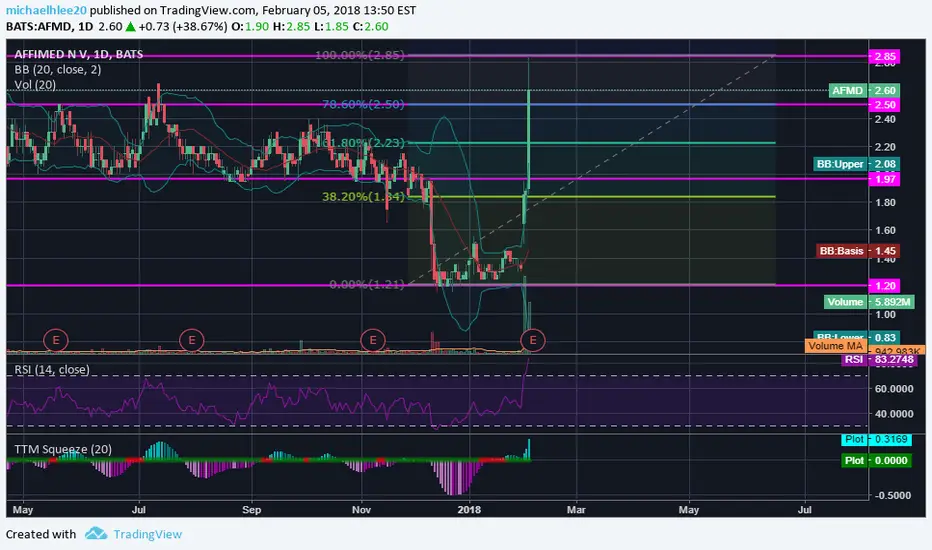
Task: Select the Vol (20) indicator legend
Action: pos(35,84)
